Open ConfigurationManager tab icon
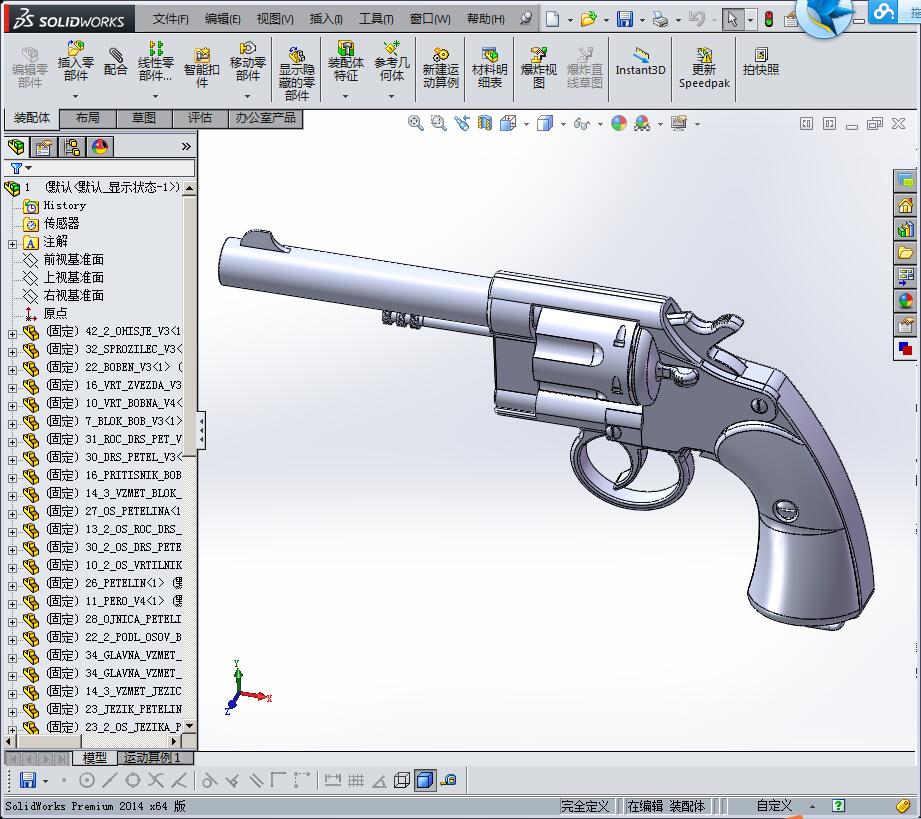This screenshot has height=819, width=921. coord(72,147)
